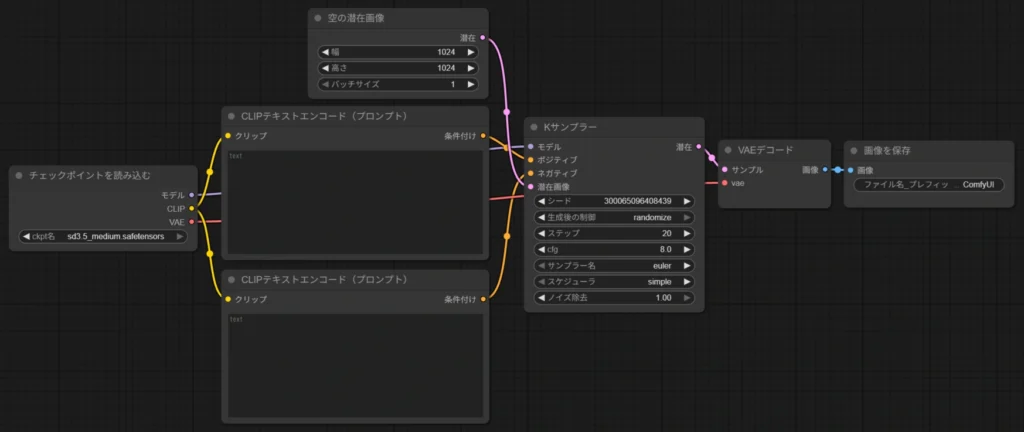Viewport: 1024px width, 432px height.
Task: Click the シード value 300065096408439
Action: 638,201
